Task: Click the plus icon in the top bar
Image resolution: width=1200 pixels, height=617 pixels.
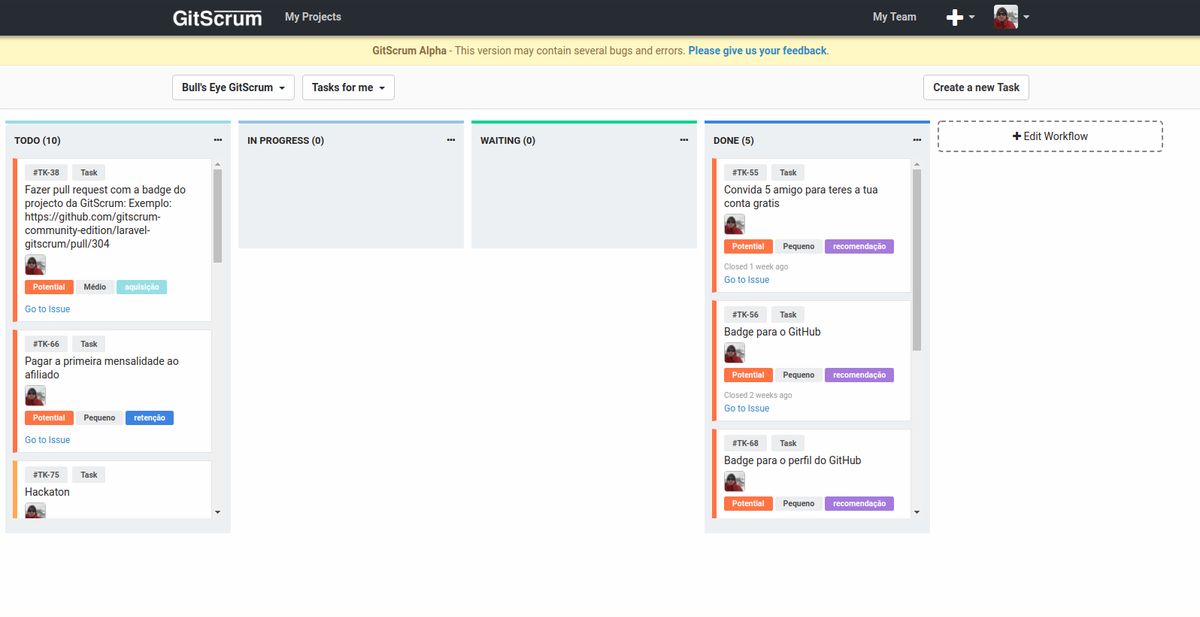Action: pos(953,17)
